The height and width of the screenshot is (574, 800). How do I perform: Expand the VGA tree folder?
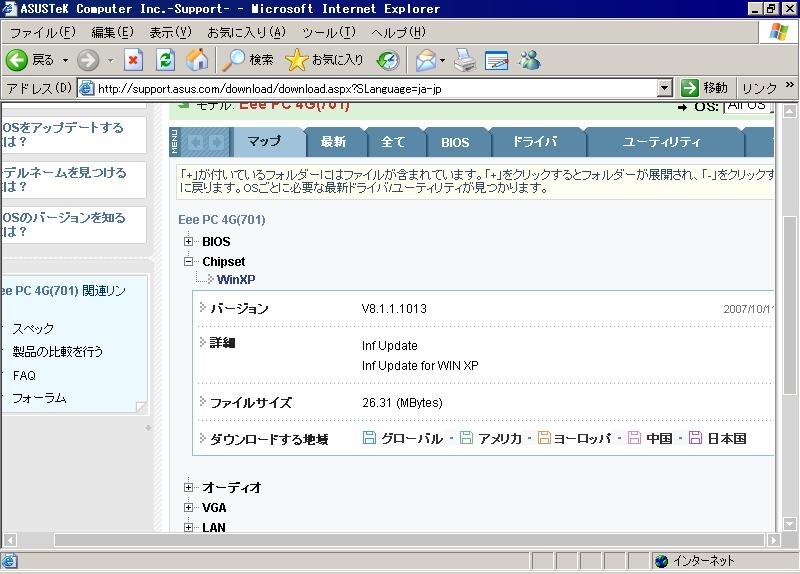(x=188, y=507)
